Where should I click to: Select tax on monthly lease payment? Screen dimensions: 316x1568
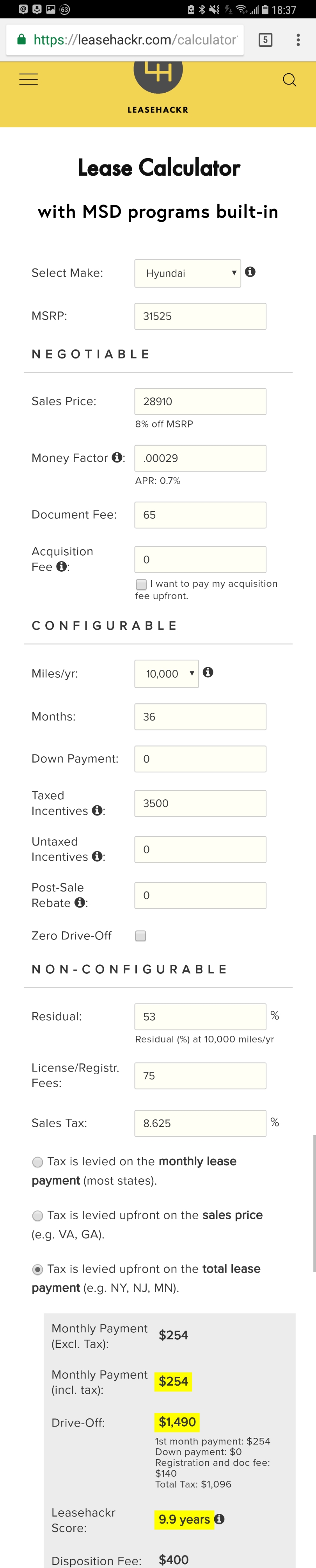coord(38,1162)
